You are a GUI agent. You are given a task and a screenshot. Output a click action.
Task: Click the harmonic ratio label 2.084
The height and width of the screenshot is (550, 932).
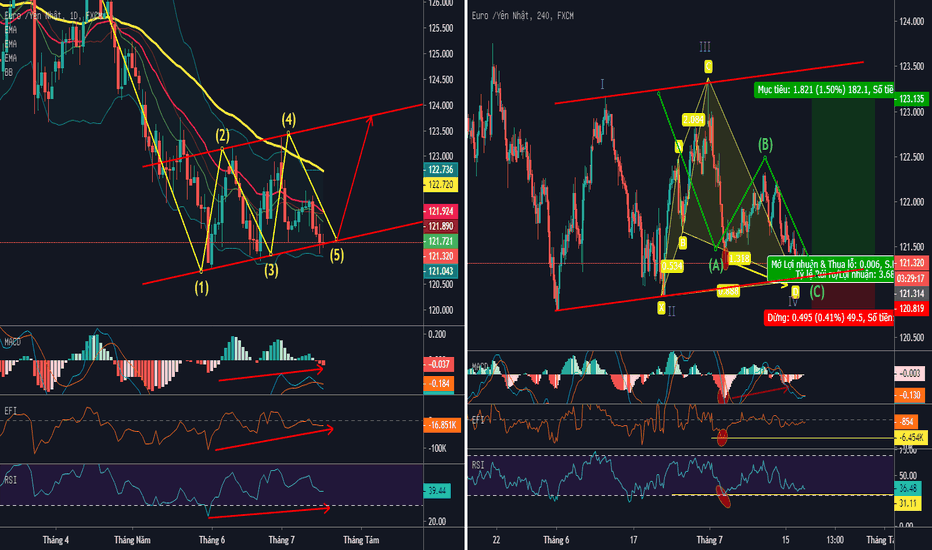(693, 120)
